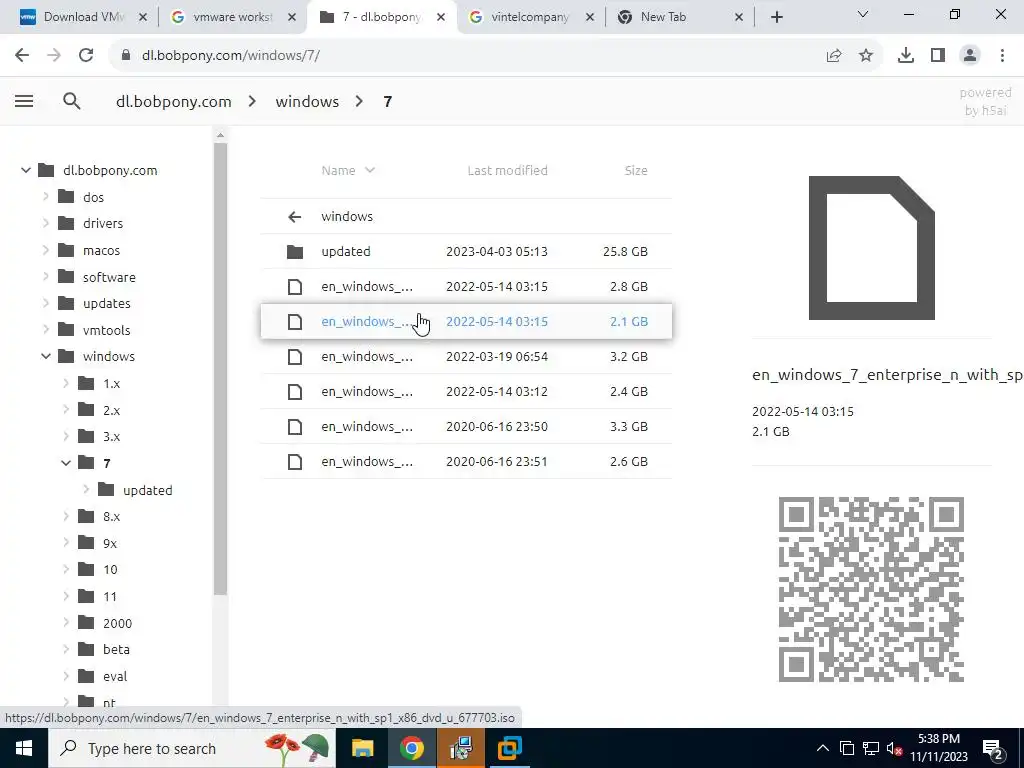
Task: Open Chrome profile avatar
Action: (970, 56)
